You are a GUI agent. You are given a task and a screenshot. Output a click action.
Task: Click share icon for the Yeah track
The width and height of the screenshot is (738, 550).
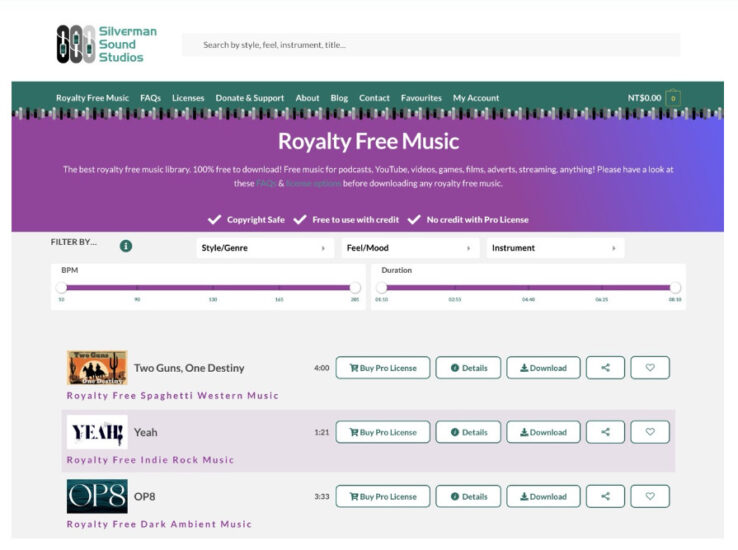point(605,432)
